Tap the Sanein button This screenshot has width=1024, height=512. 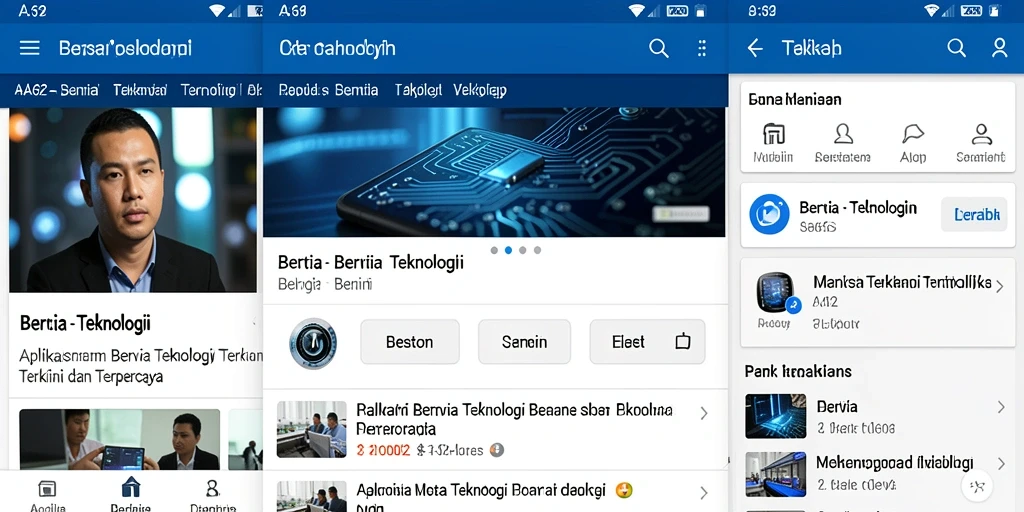pyautogui.click(x=524, y=342)
